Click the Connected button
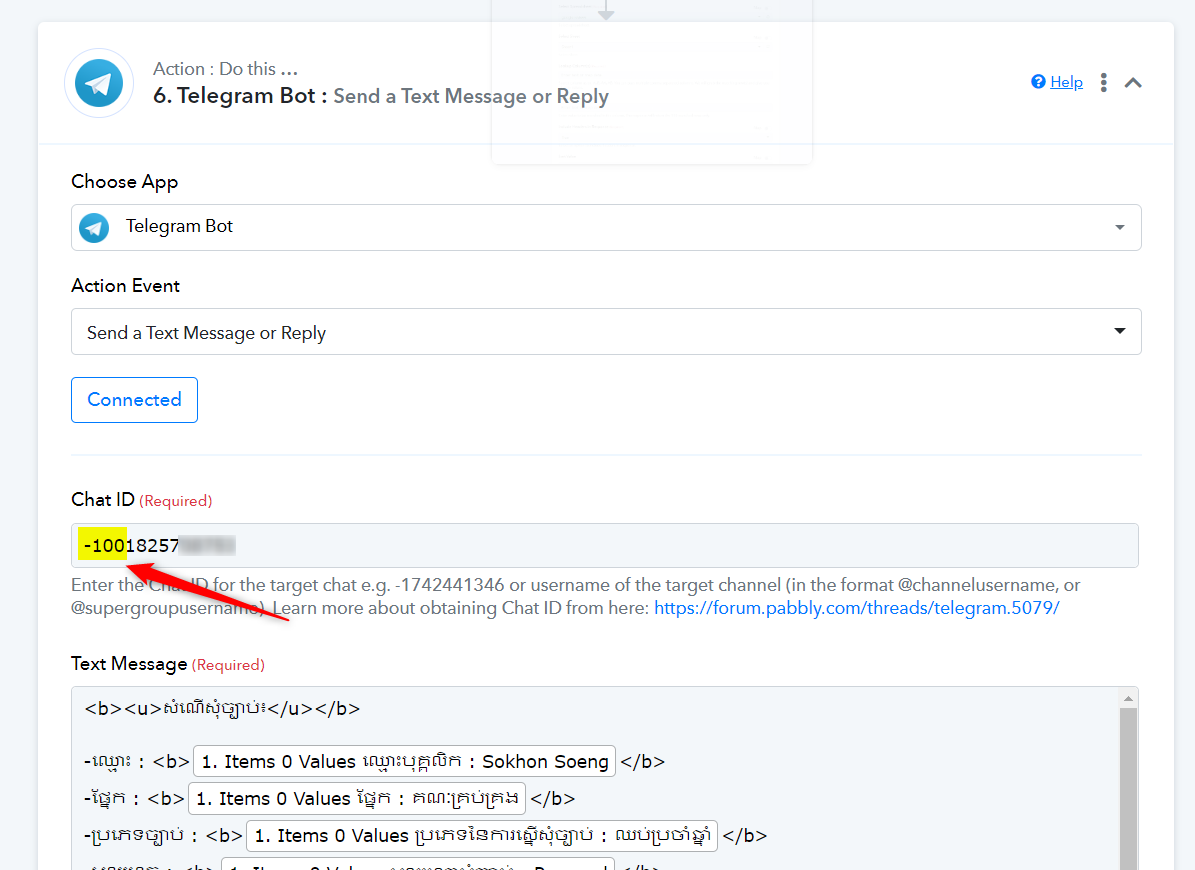 134,400
